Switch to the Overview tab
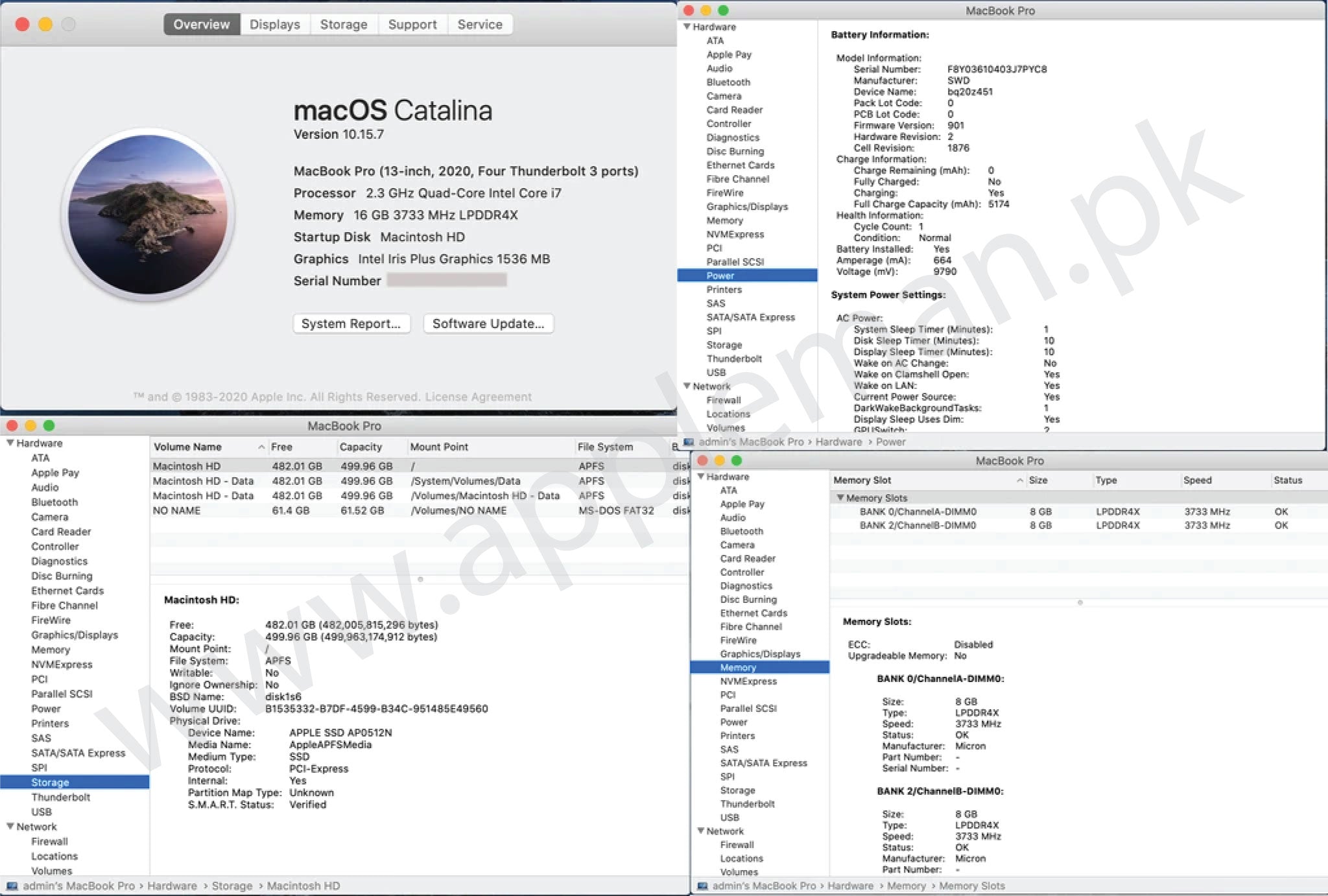 tap(202, 24)
